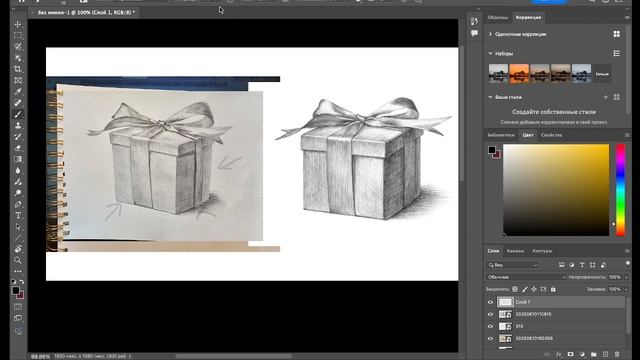Open opacity slider dropdown arrow

tap(627, 277)
